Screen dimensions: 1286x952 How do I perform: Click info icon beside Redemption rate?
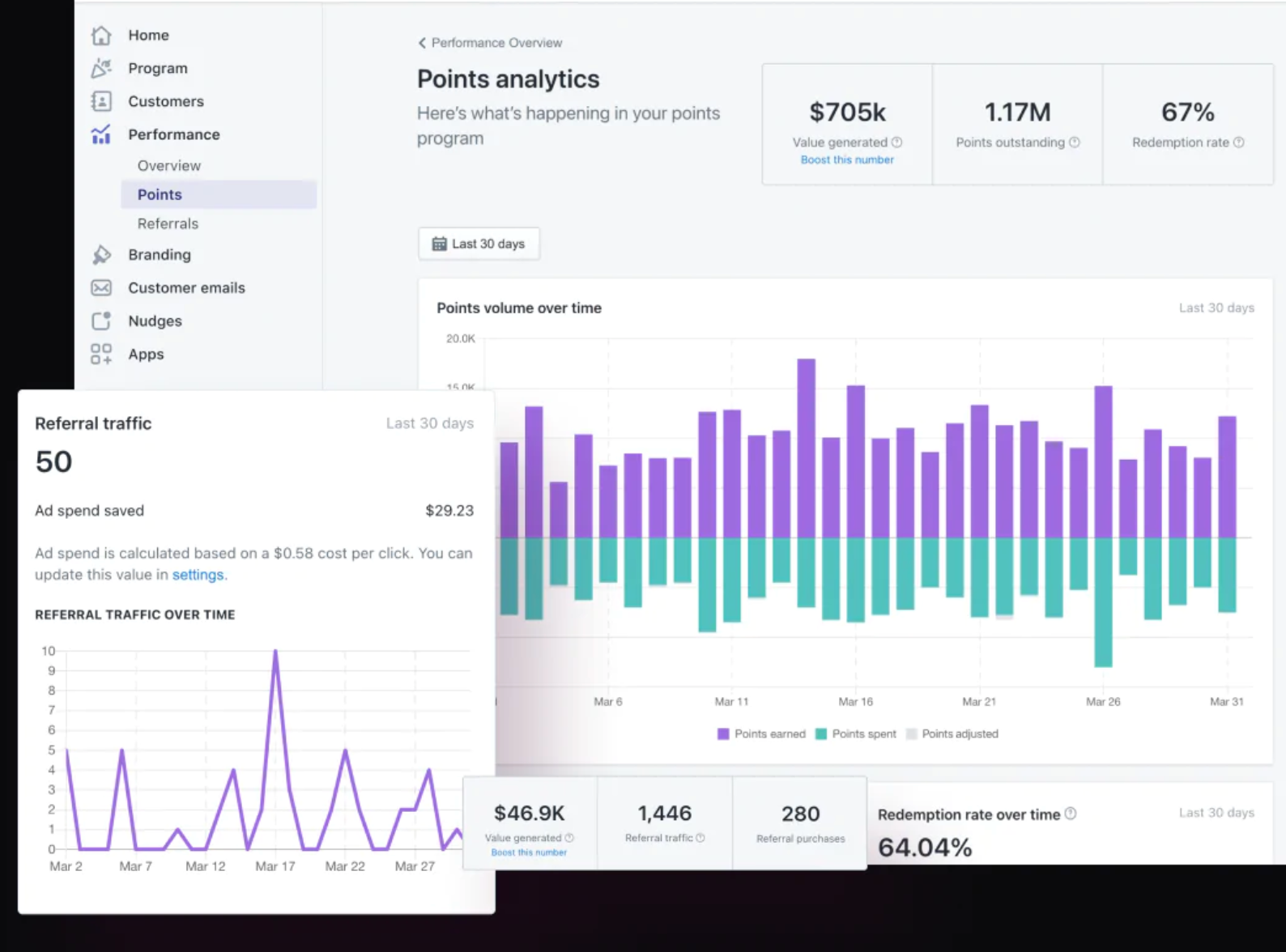point(1238,142)
